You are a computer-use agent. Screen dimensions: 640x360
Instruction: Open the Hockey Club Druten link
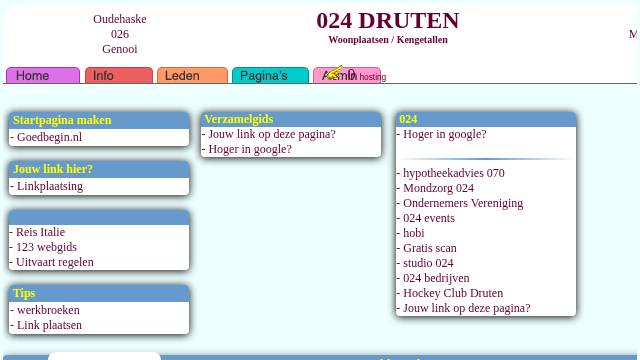click(x=453, y=293)
